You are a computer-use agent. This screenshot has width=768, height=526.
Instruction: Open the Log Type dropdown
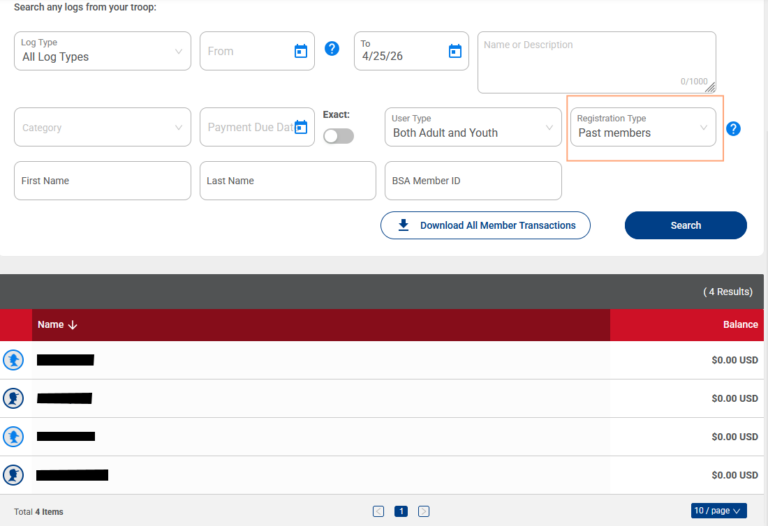point(102,51)
